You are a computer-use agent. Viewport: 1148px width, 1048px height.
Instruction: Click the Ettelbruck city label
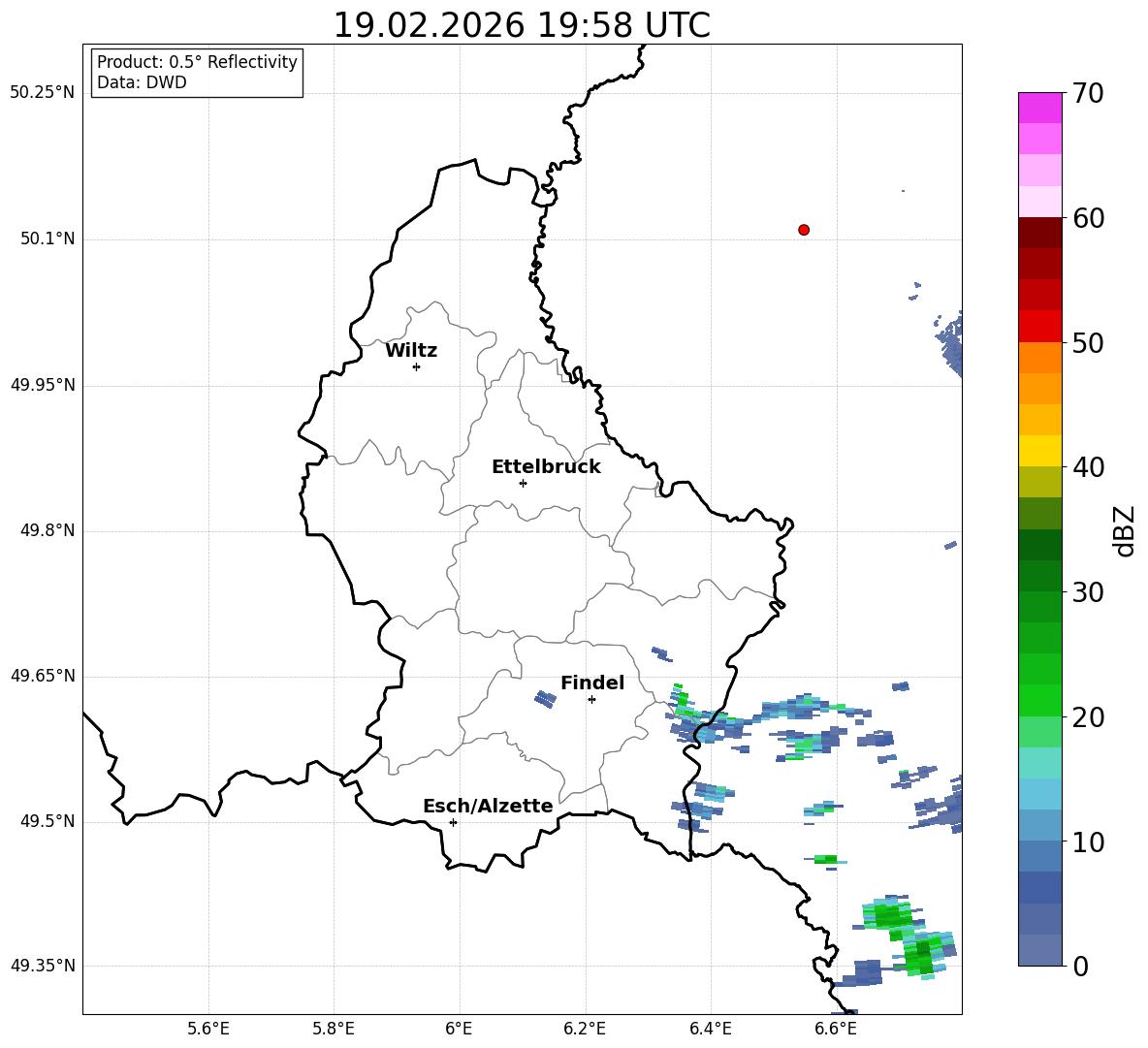pyautogui.click(x=546, y=467)
